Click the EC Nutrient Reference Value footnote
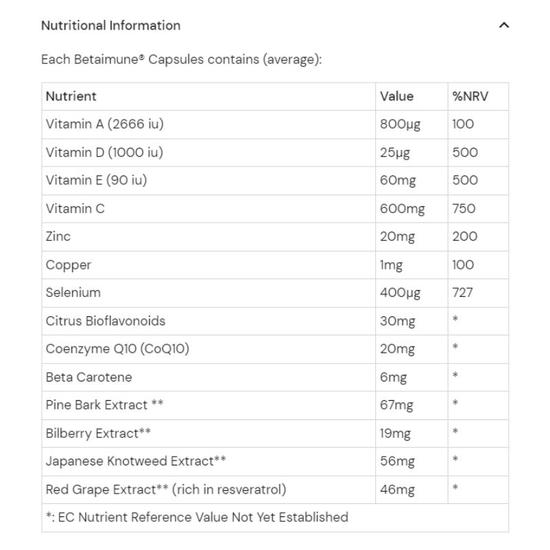Viewport: 550px width, 550px height. point(197,517)
